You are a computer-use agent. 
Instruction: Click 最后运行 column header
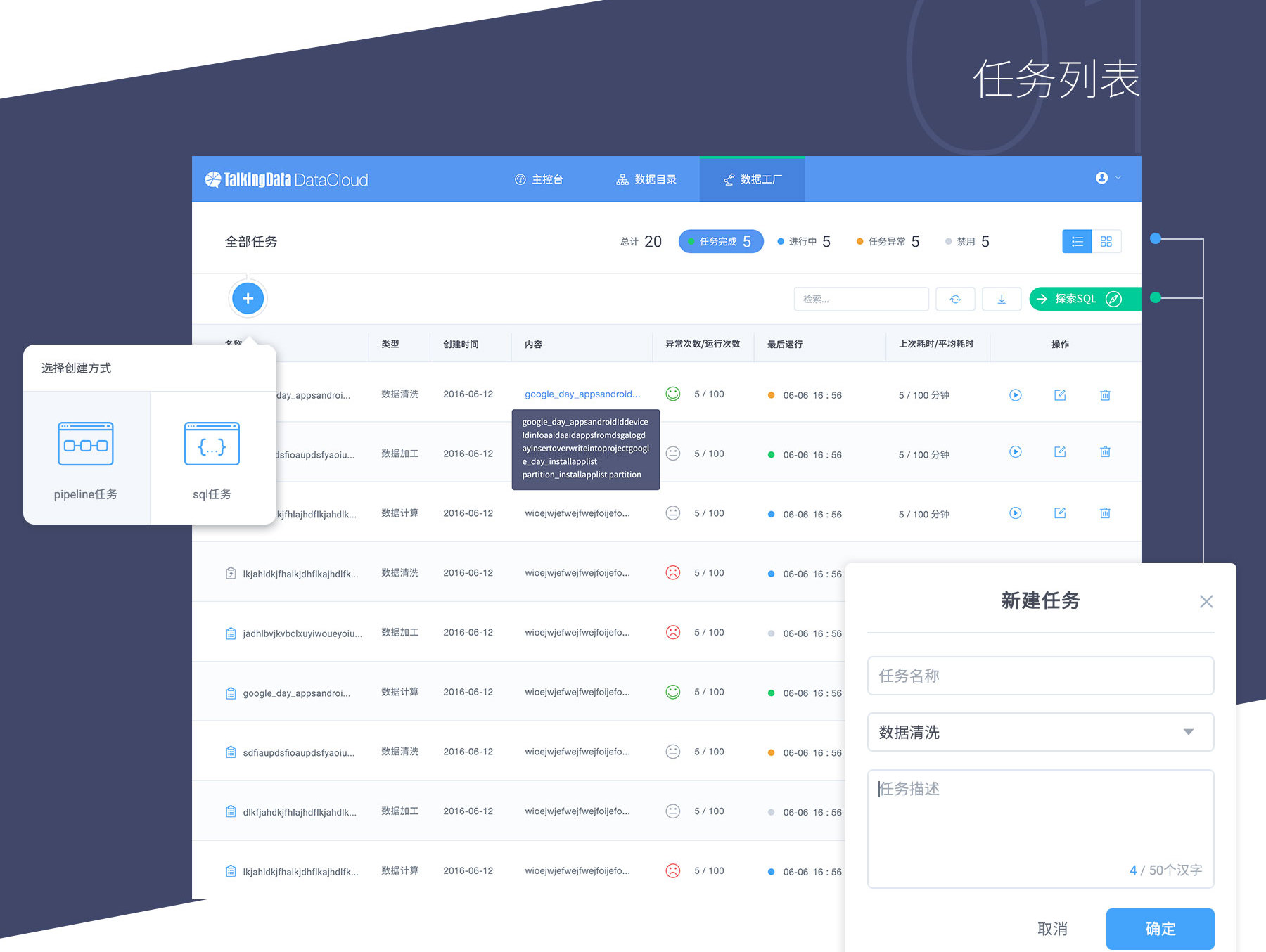(784, 344)
